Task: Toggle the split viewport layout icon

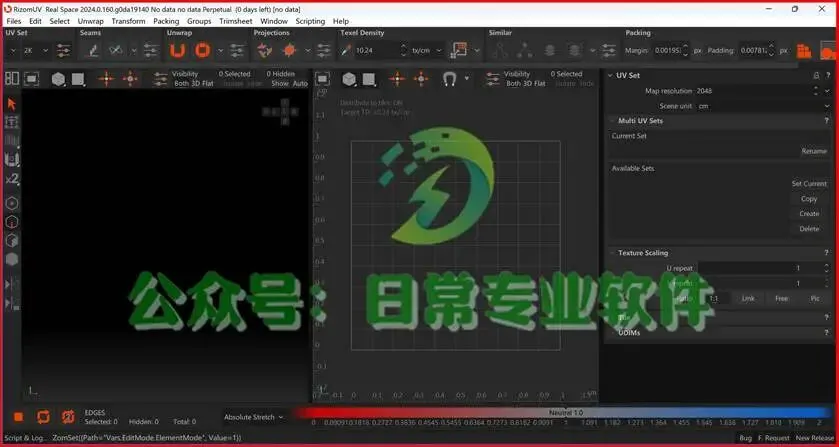Action: point(12,79)
